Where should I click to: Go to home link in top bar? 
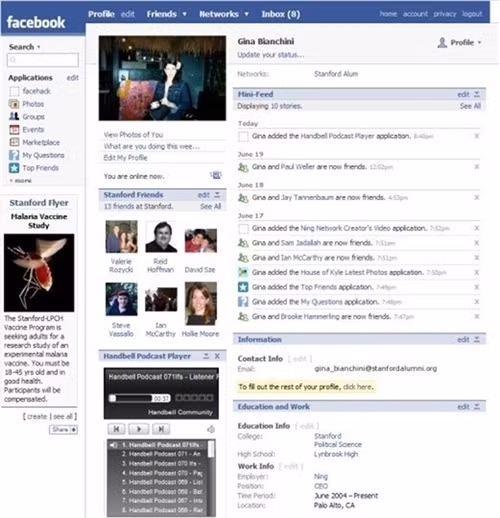pos(388,14)
